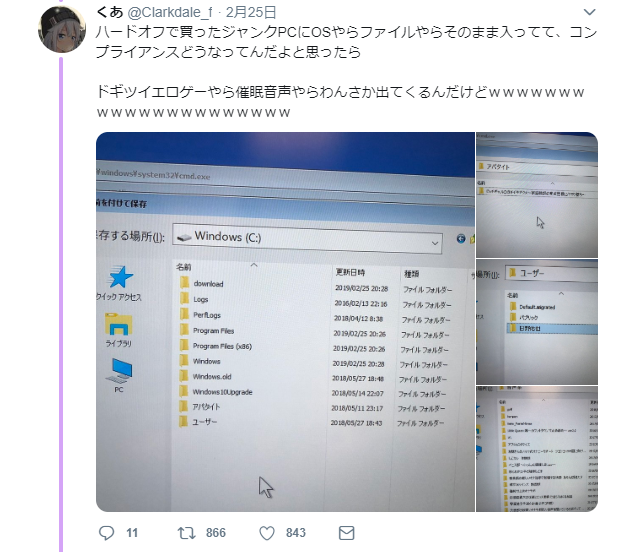Click the Windows (C:) dropdown in the photo
Viewport: 633px width, 552px height.
click(307, 238)
